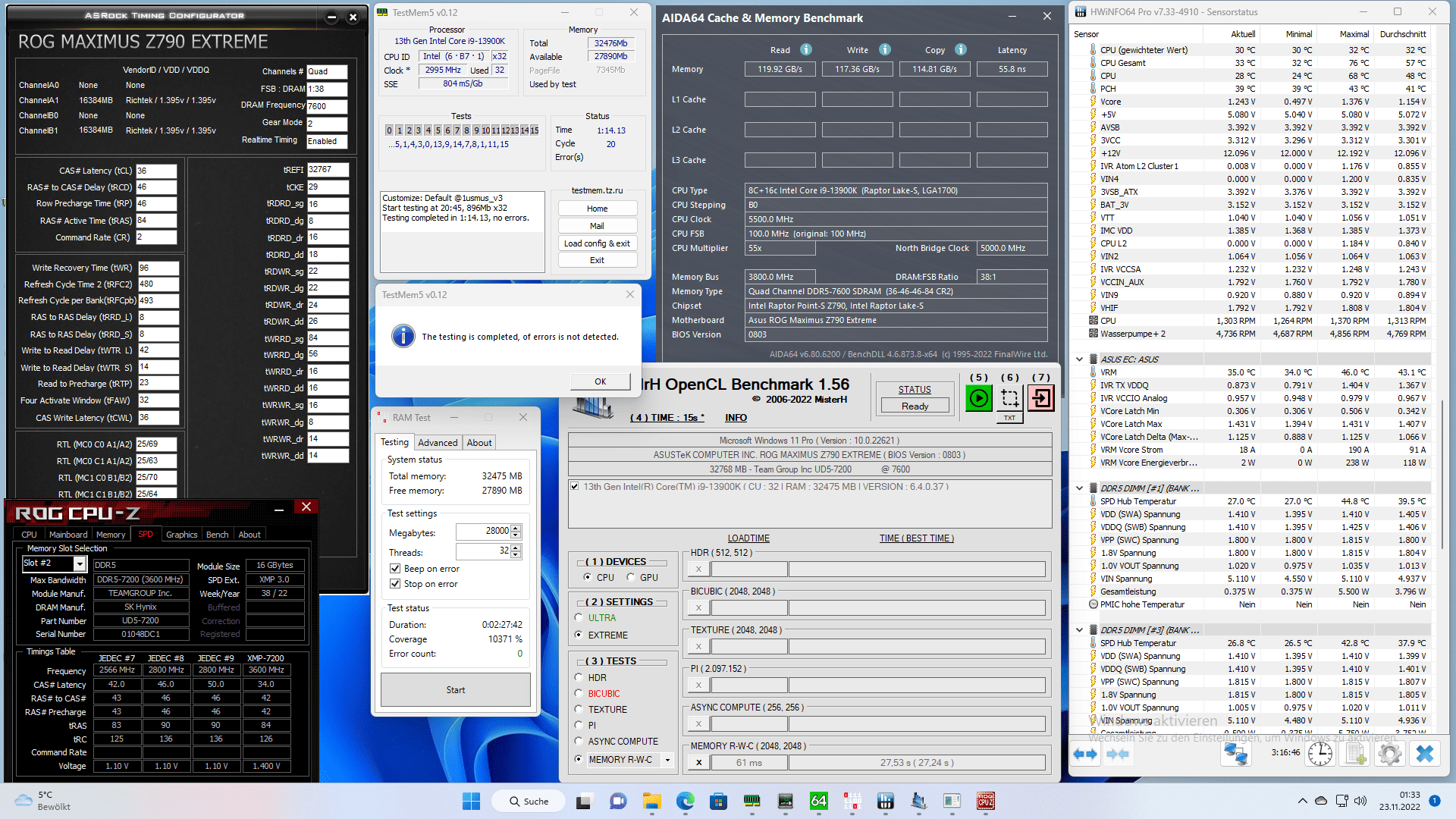The image size is (1456, 819).
Task: Open system tray hidden icons chevron
Action: point(1302,801)
